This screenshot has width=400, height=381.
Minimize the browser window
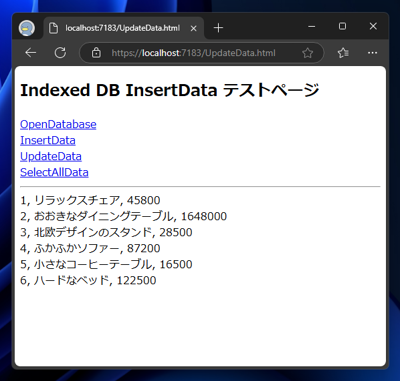click(312, 26)
